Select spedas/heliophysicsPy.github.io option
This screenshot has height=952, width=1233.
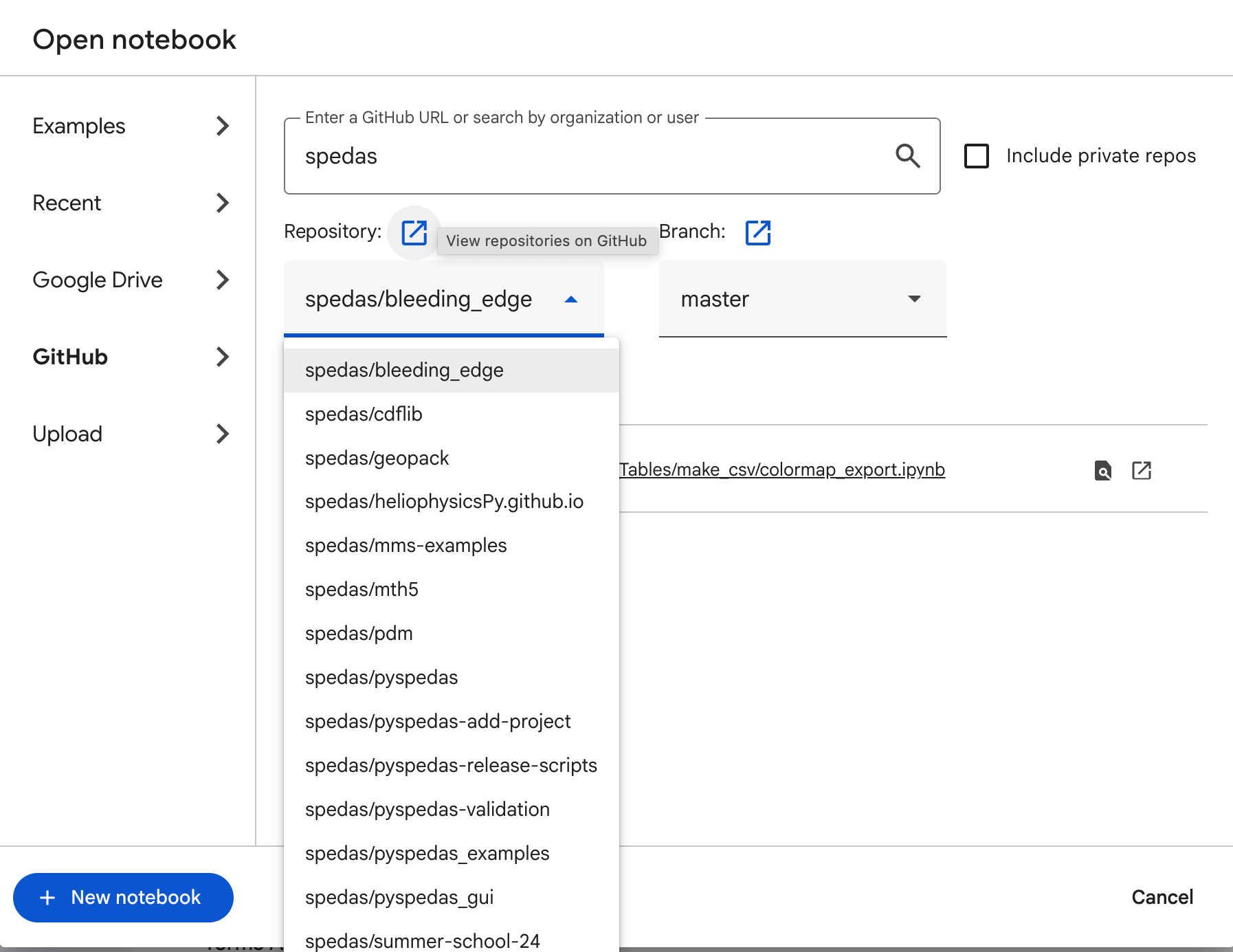(452, 502)
